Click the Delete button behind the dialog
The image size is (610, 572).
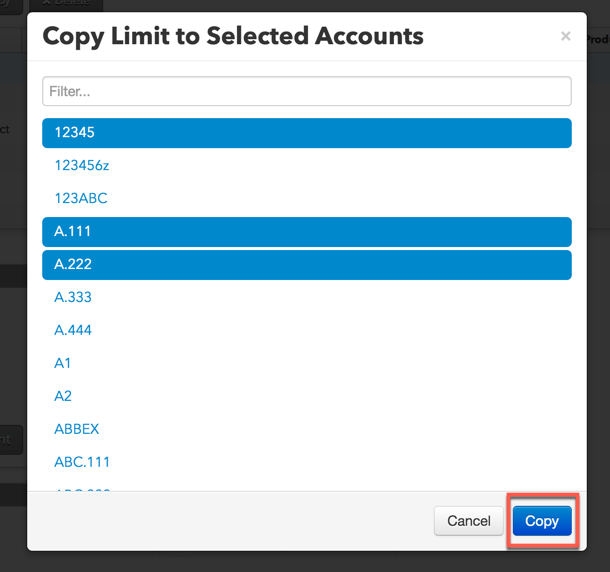(x=66, y=5)
